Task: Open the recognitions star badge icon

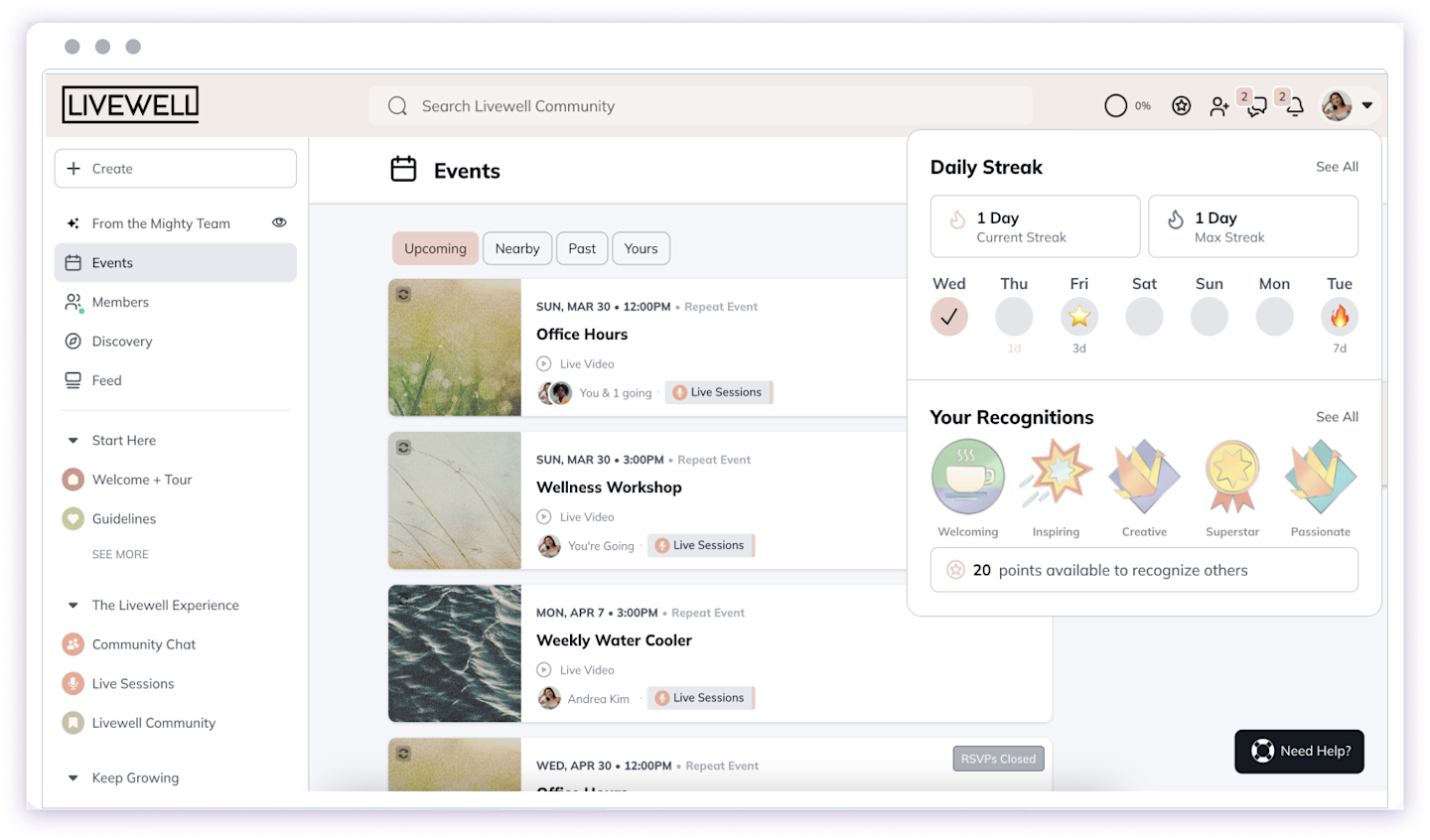Action: point(1181,105)
